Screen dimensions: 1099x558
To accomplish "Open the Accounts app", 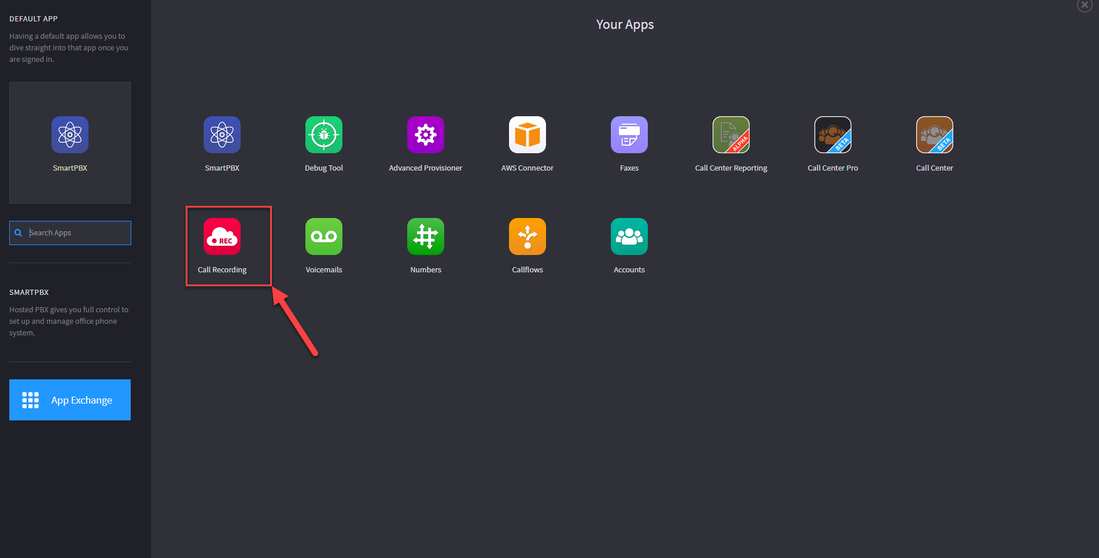I will click(629, 237).
